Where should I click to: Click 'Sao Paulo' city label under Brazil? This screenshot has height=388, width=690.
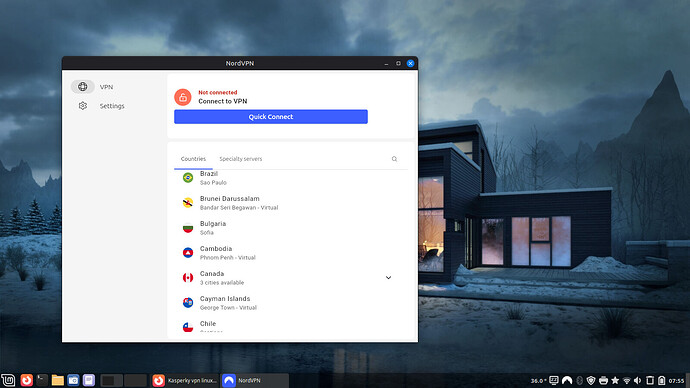click(213, 183)
